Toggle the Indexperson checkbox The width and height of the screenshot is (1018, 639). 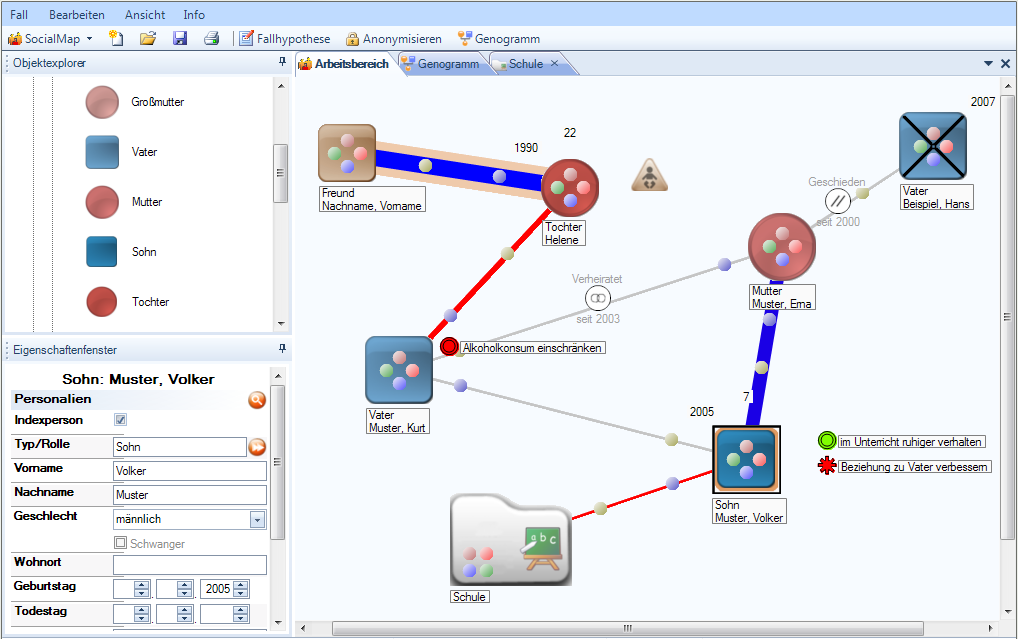tap(120, 420)
